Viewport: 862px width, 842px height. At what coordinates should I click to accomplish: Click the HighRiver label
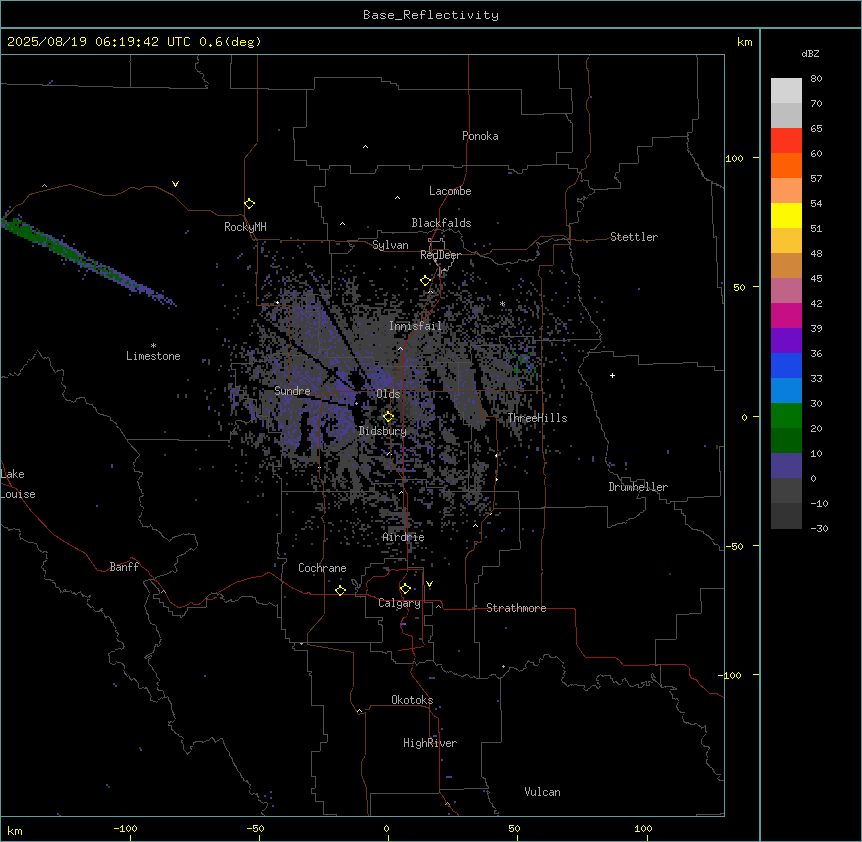click(430, 743)
